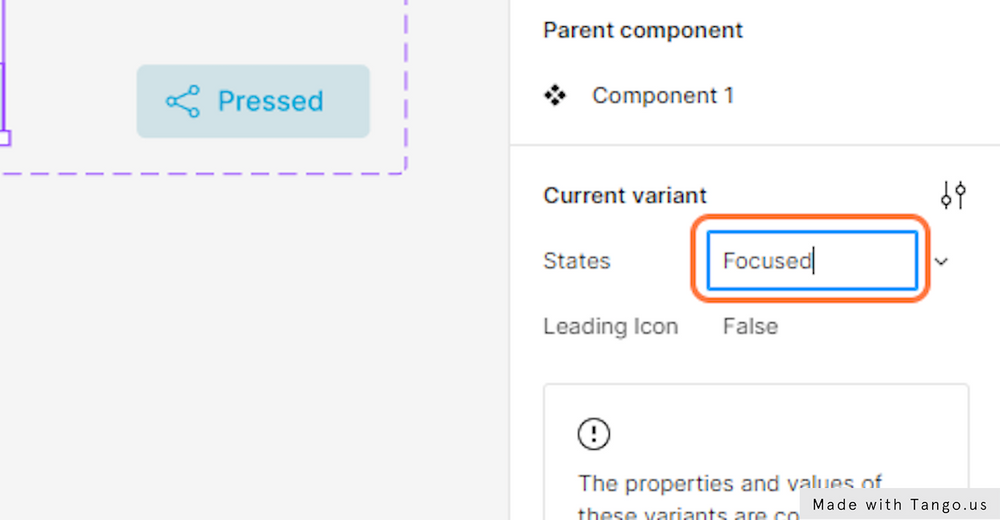This screenshot has height=520, width=1000.
Task: Click the Made with Tango.us badge
Action: (899, 505)
